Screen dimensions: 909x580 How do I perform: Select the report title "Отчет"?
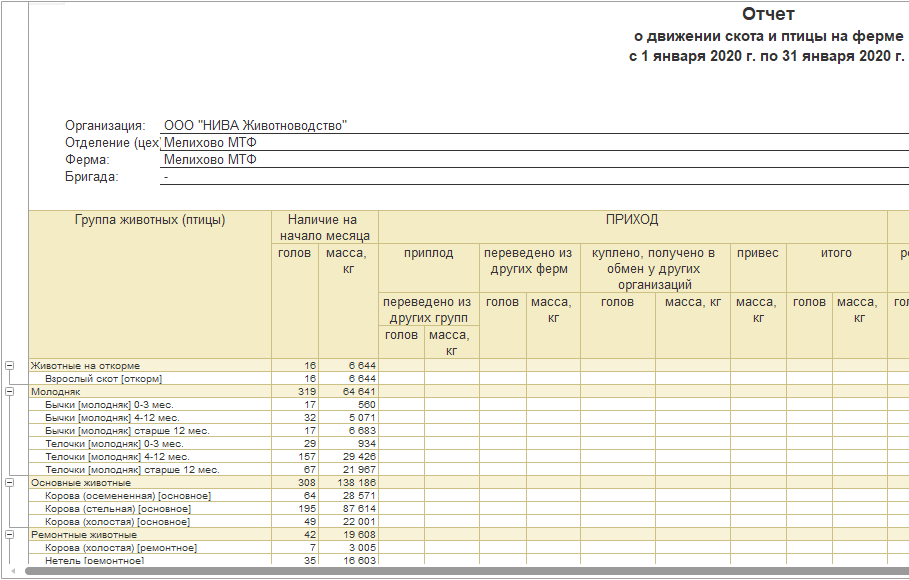[x=768, y=14]
